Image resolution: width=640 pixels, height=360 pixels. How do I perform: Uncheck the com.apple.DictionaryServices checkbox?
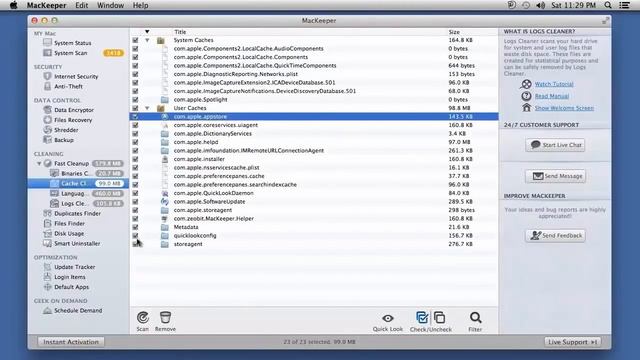click(x=135, y=133)
